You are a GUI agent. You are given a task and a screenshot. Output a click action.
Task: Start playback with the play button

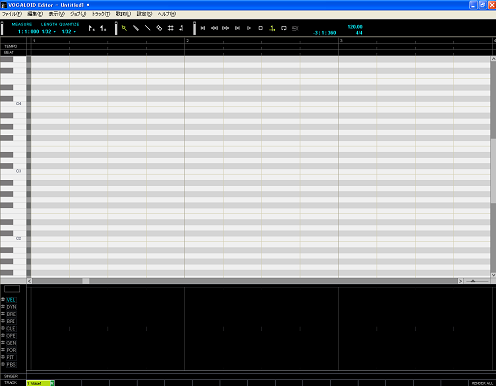[249, 28]
